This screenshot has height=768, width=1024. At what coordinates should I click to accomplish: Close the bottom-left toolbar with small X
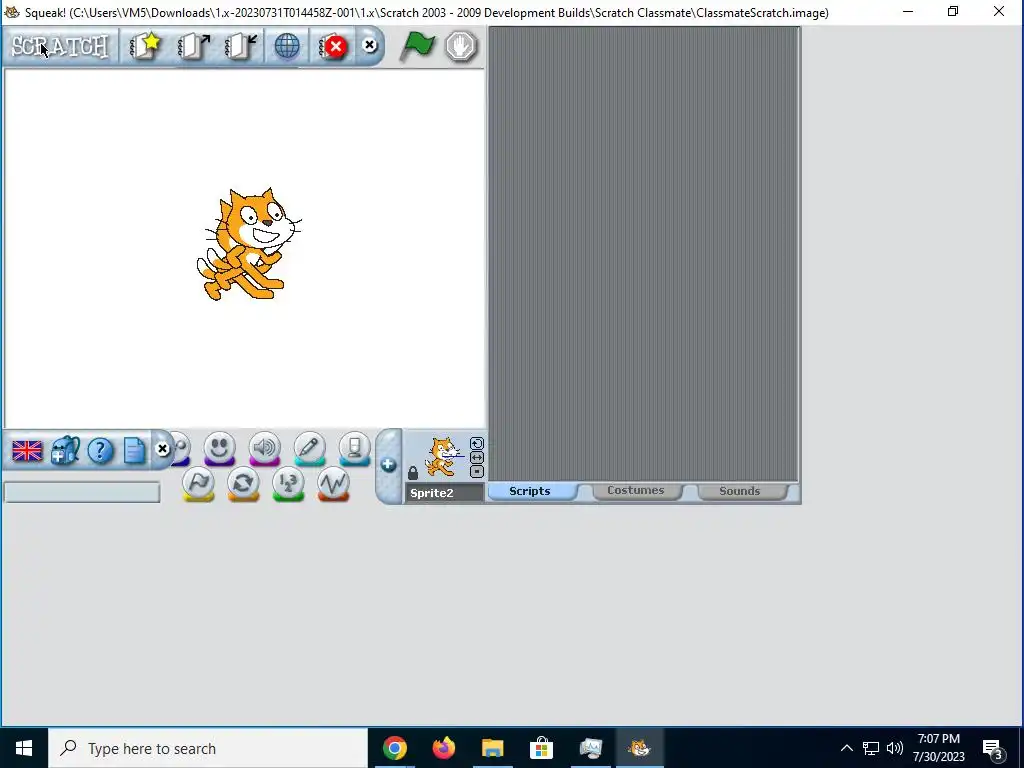click(x=163, y=449)
